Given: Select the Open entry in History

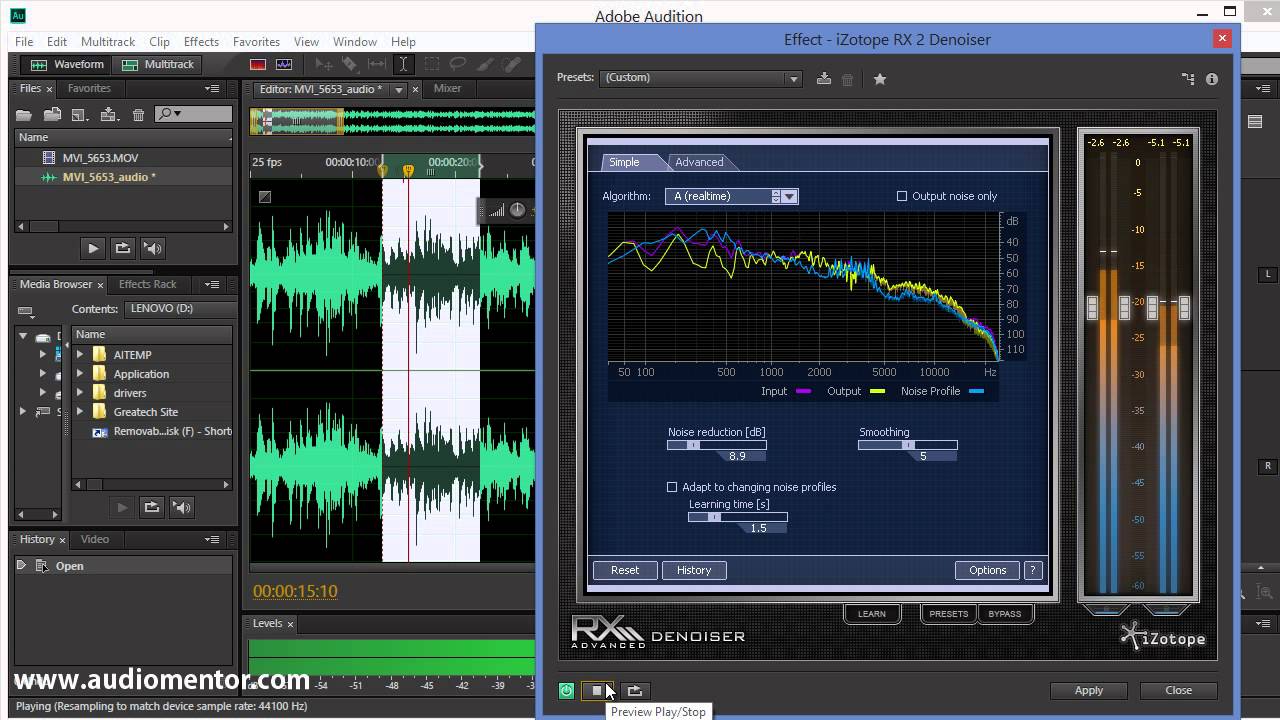Looking at the screenshot, I should coord(124,566).
